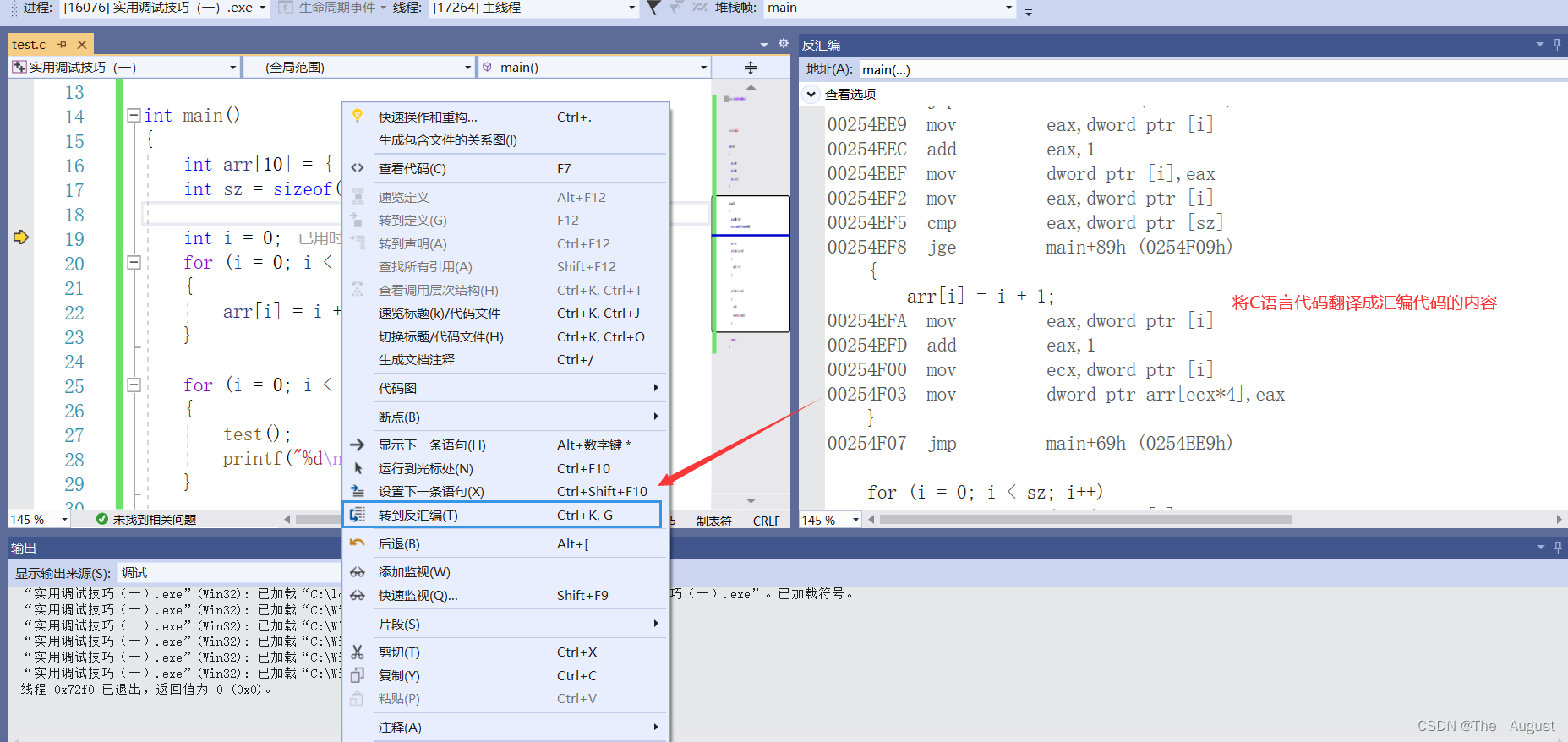Select 快速操作和重构 menu item
The image size is (1568, 742).
click(505, 117)
